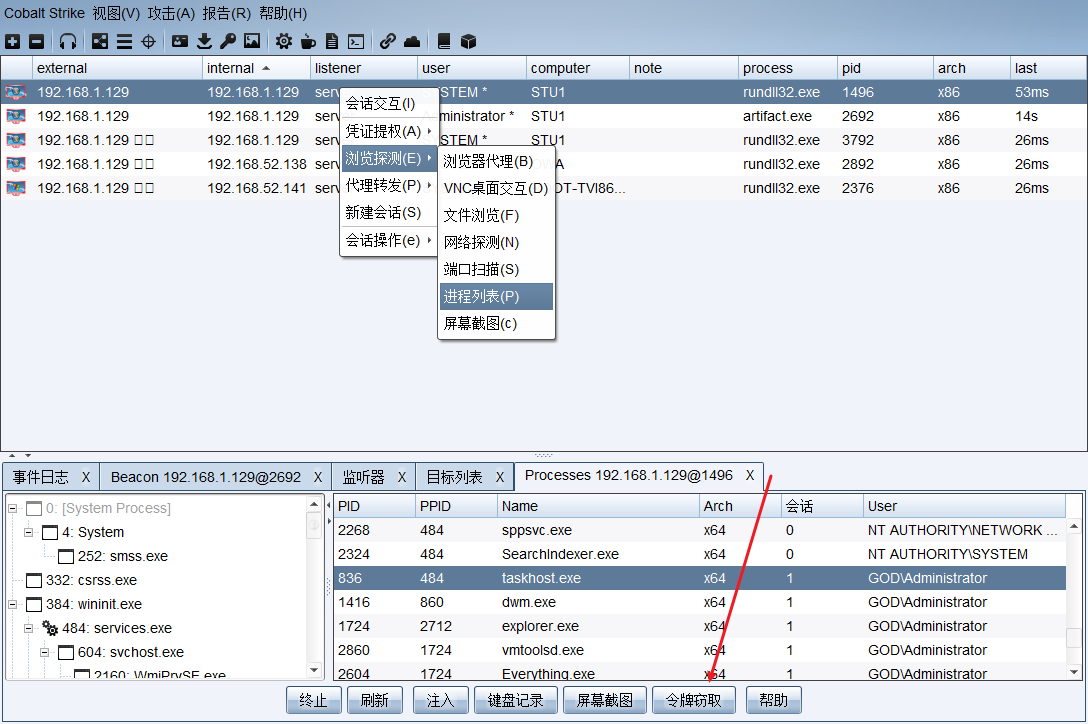Collapse the 4: System tree node

pos(28,532)
